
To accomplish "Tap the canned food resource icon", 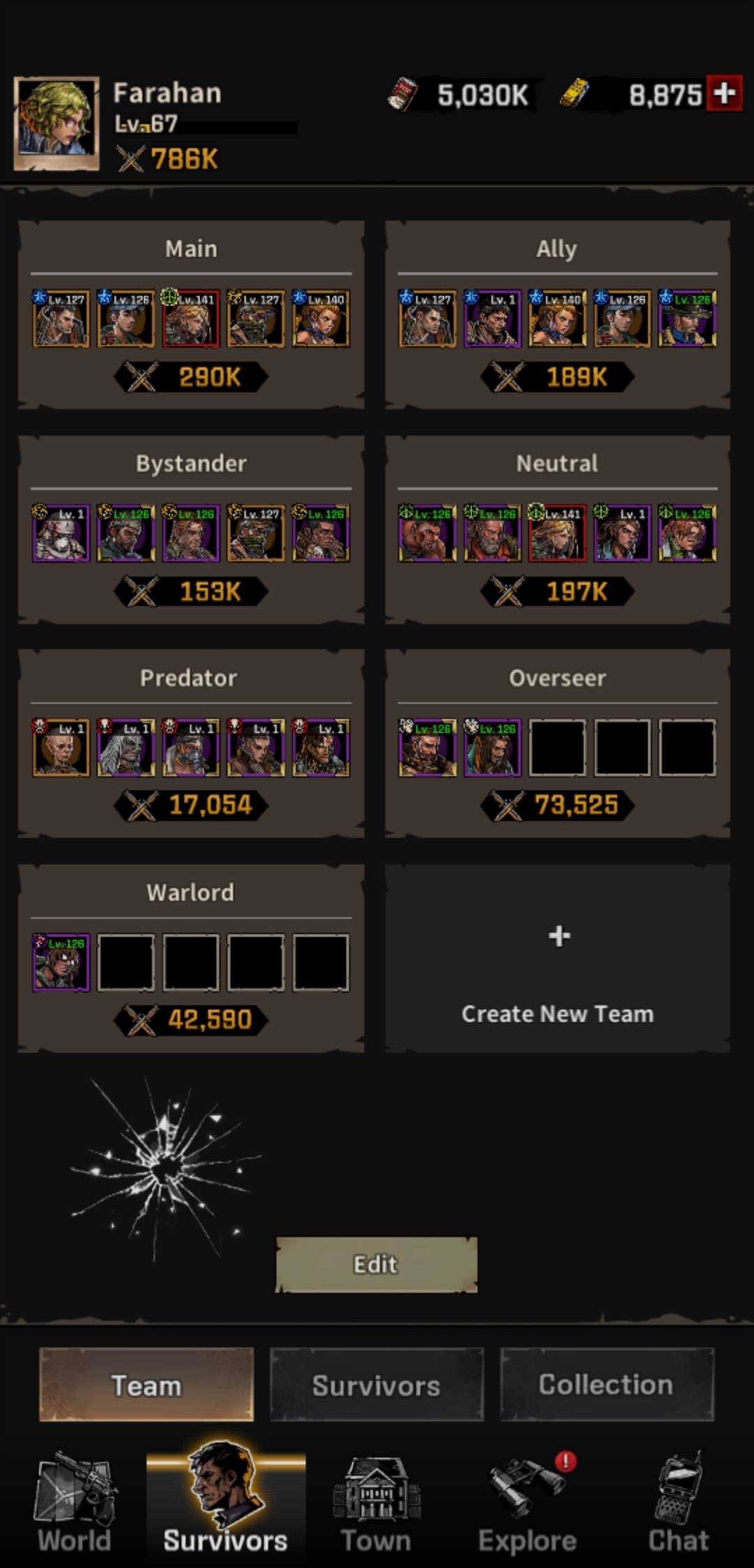I will 402,94.
